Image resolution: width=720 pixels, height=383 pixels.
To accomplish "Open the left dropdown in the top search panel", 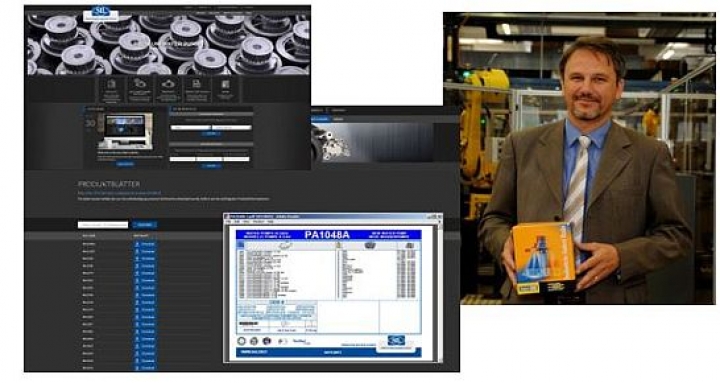I will [x=191, y=127].
